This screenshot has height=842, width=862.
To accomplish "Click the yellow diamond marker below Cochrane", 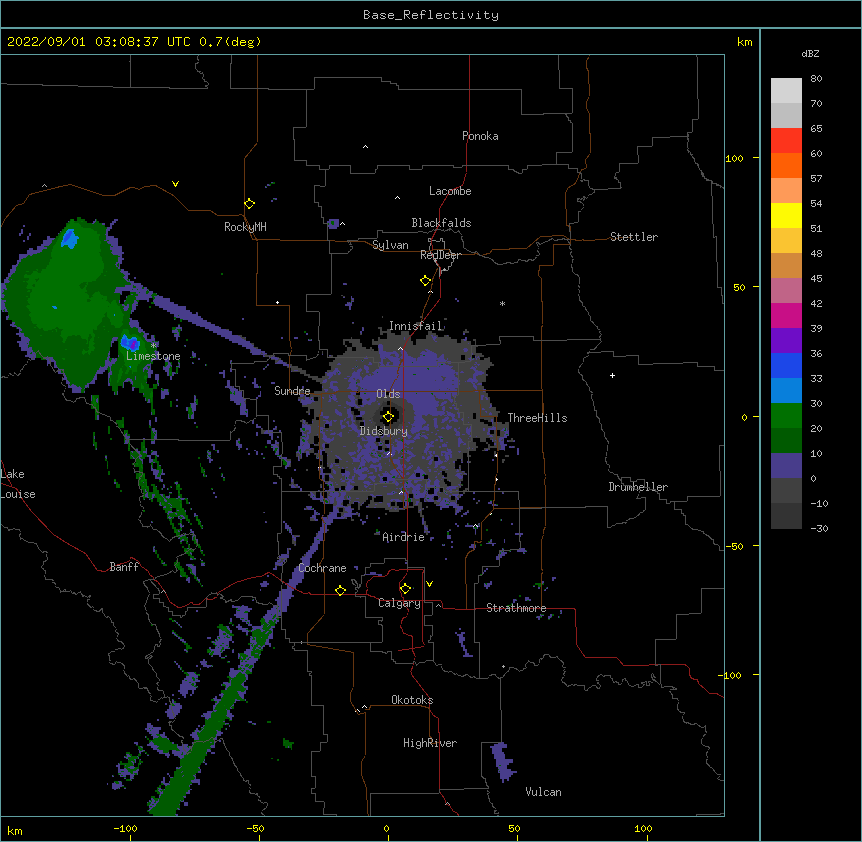I will click(340, 590).
